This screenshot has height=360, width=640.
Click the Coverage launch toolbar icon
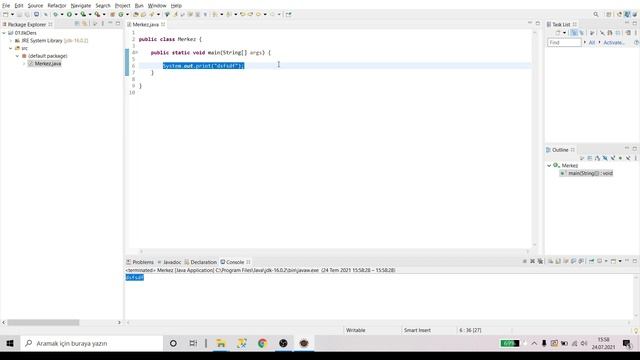click(83, 14)
